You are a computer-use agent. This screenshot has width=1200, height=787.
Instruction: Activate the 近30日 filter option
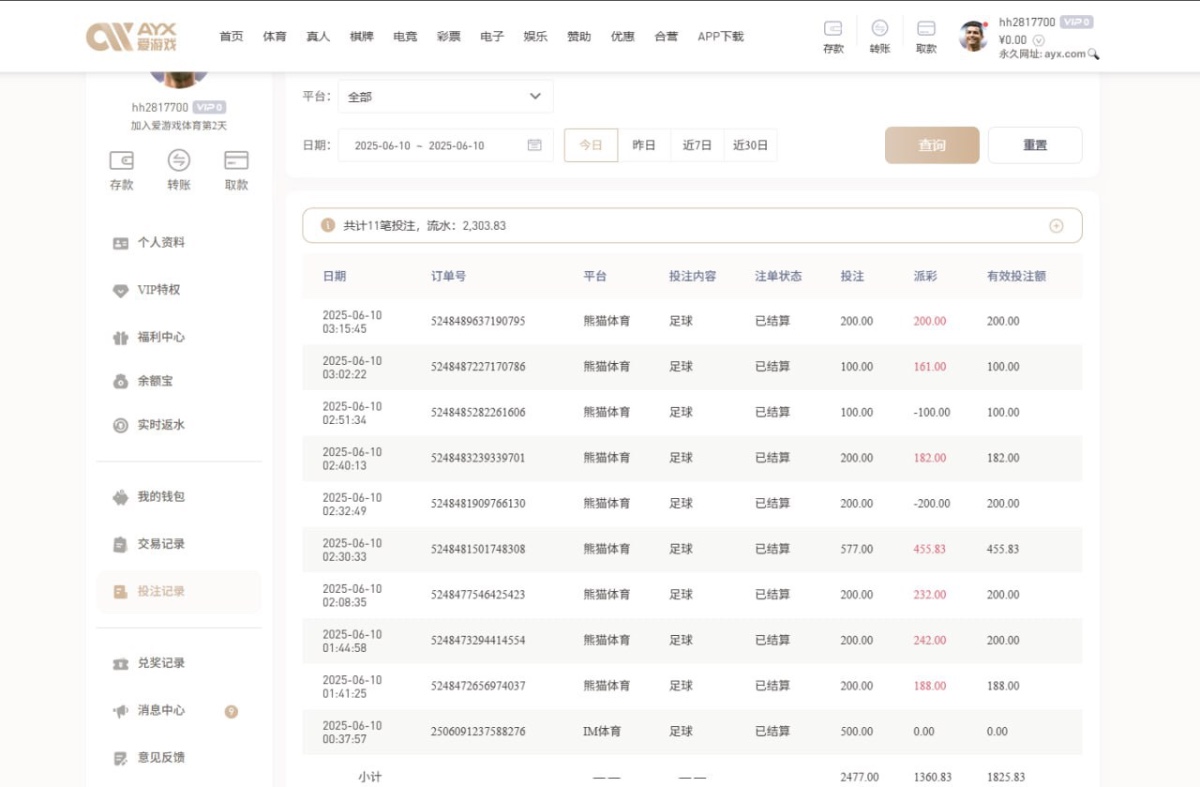point(750,144)
